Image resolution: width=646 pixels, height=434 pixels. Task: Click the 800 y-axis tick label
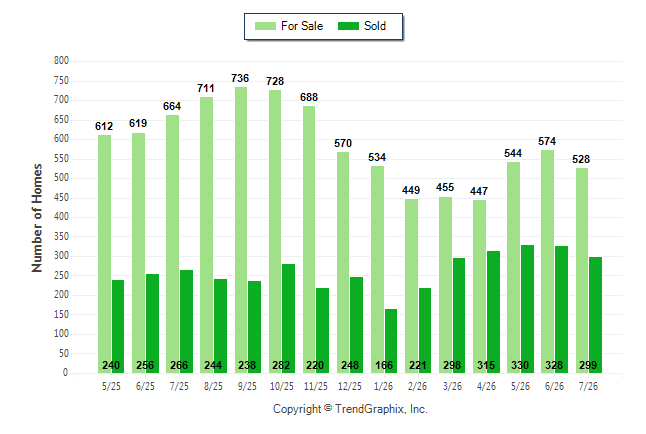pyautogui.click(x=61, y=61)
